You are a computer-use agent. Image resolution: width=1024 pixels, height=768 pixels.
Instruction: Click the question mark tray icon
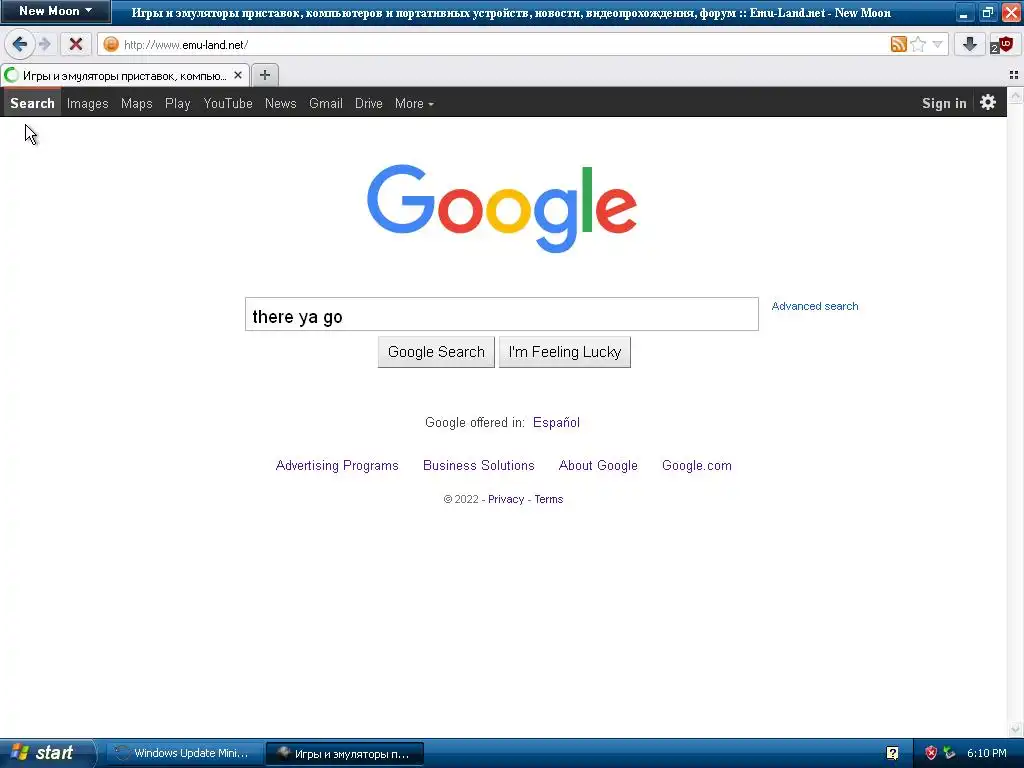pos(892,753)
